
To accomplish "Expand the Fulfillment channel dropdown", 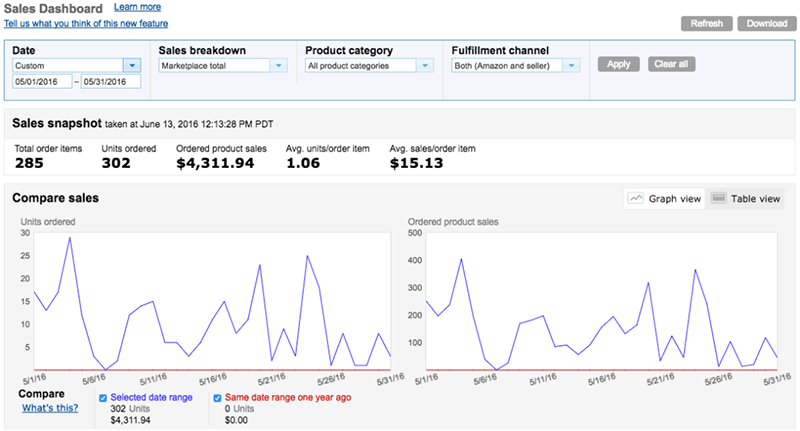I will coord(571,66).
